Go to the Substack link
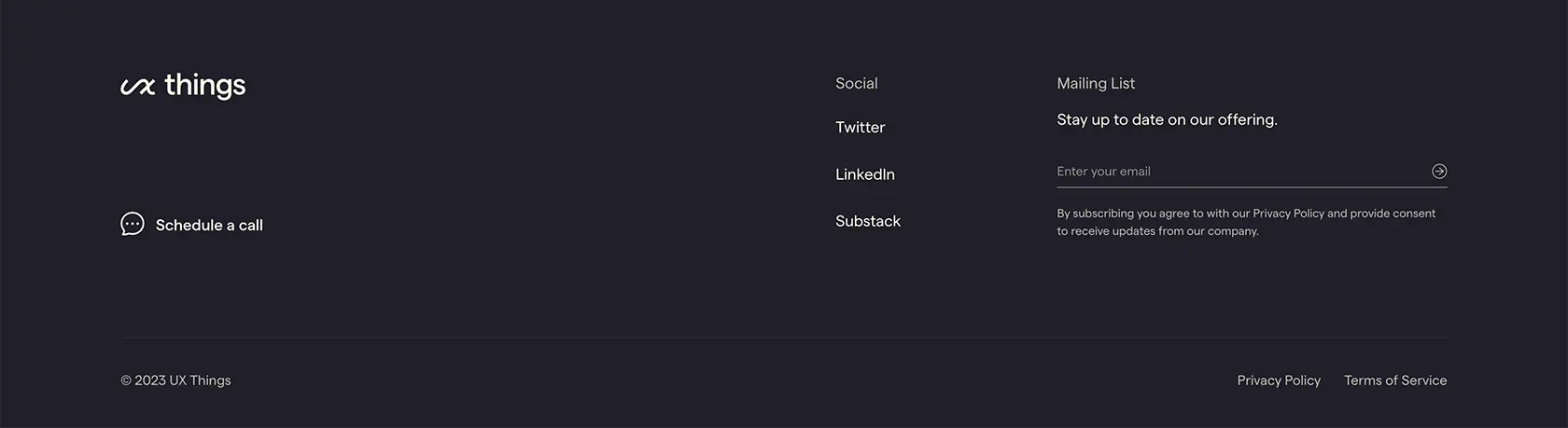This screenshot has width=1568, height=428. click(x=868, y=221)
